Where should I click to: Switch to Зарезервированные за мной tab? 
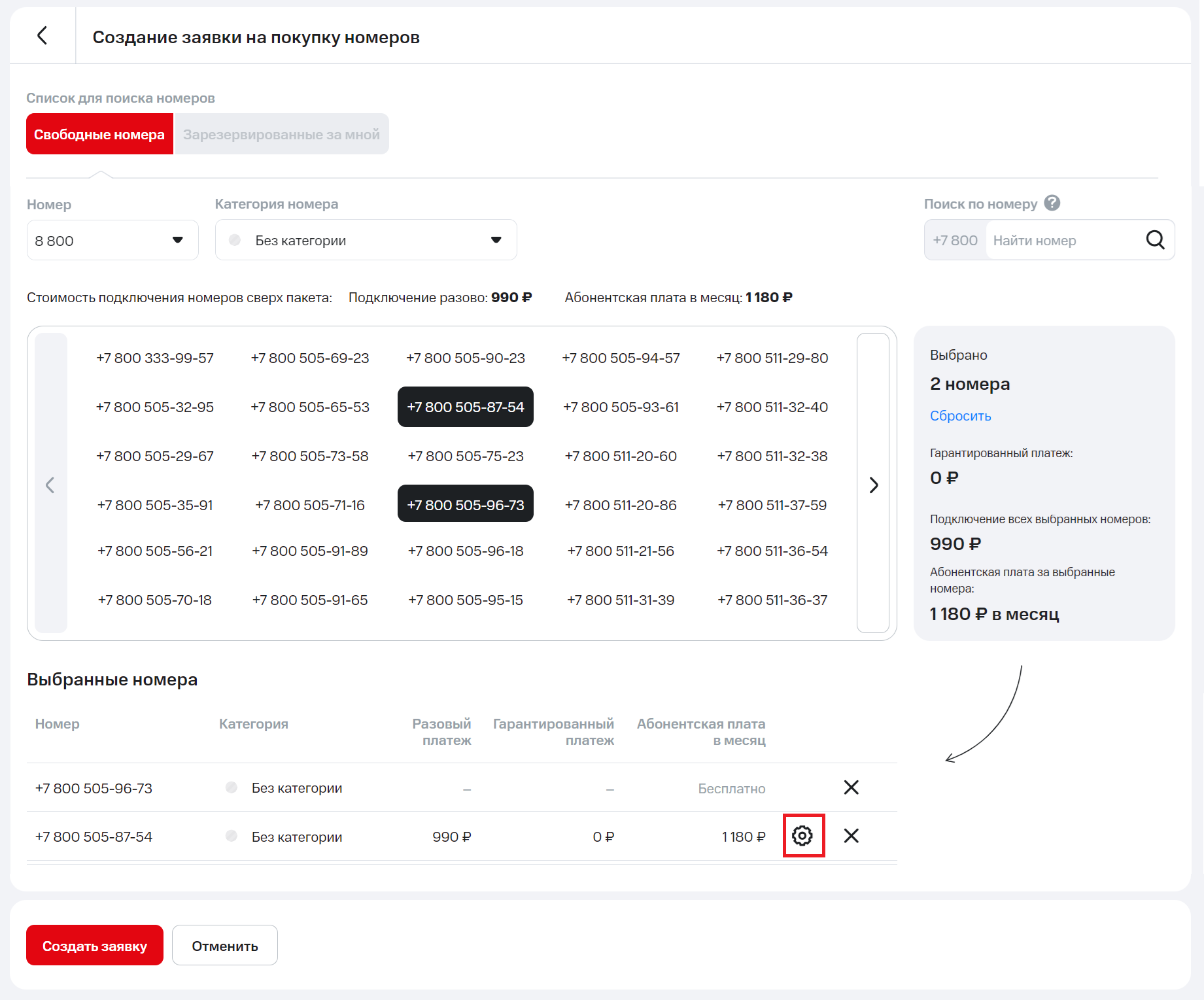tap(281, 135)
